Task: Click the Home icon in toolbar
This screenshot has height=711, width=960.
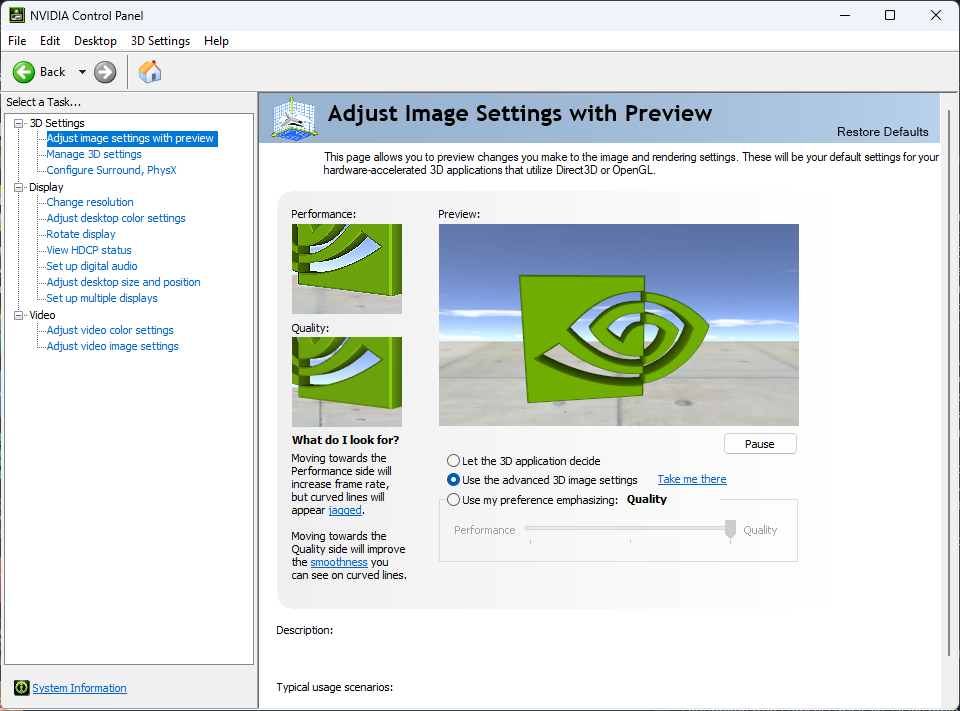Action: click(x=150, y=72)
